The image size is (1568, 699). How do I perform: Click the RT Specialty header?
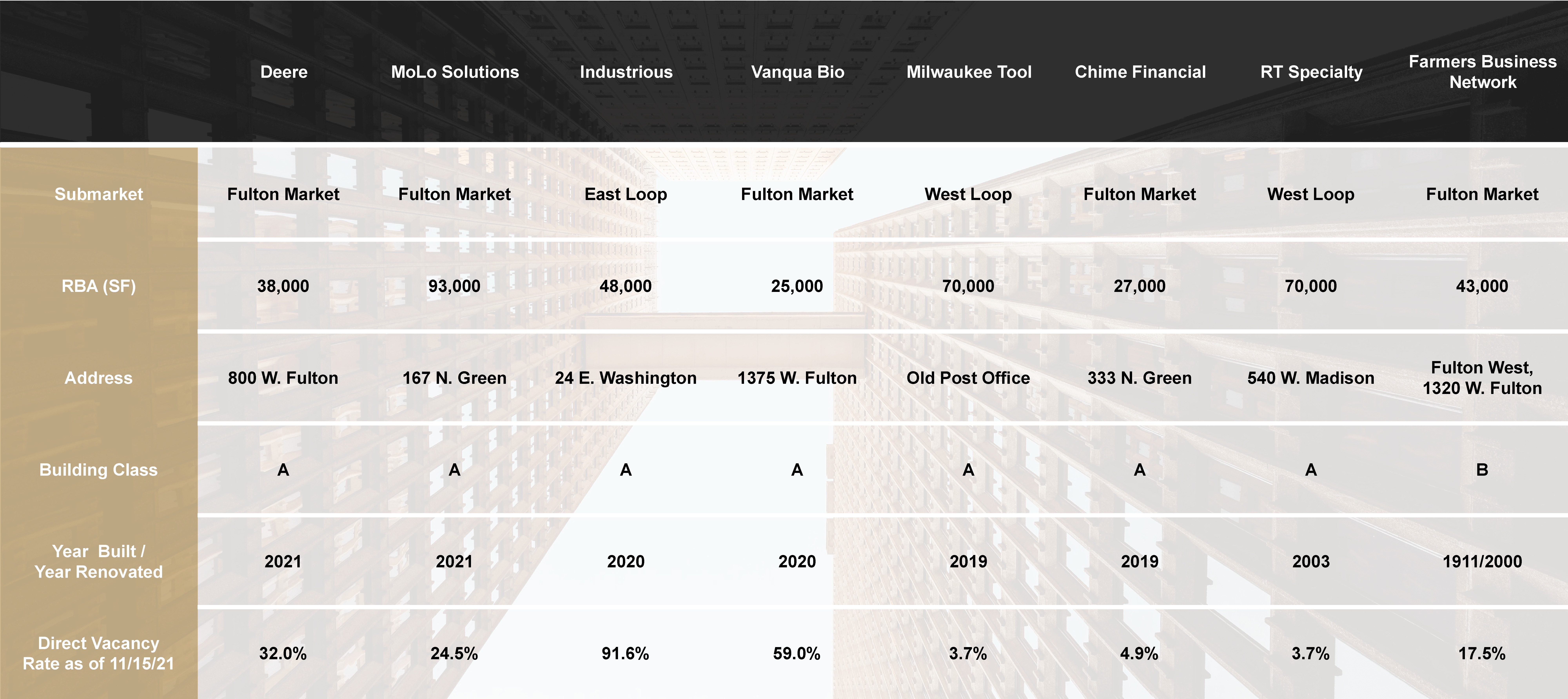[1311, 72]
